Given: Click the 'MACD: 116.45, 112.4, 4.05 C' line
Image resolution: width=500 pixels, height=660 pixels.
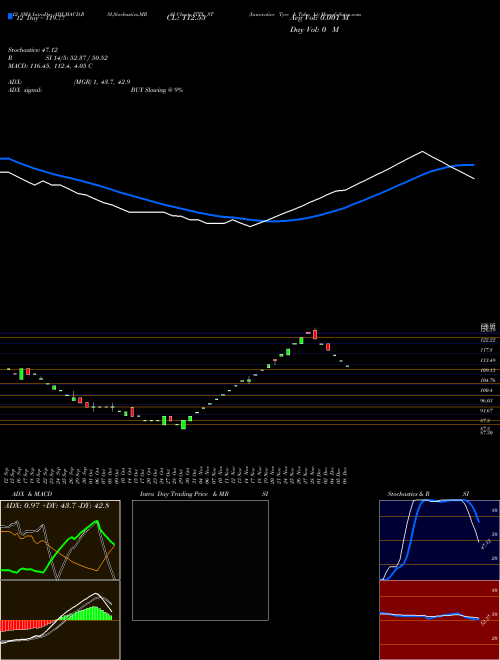Looking at the screenshot, I should [x=51, y=66].
